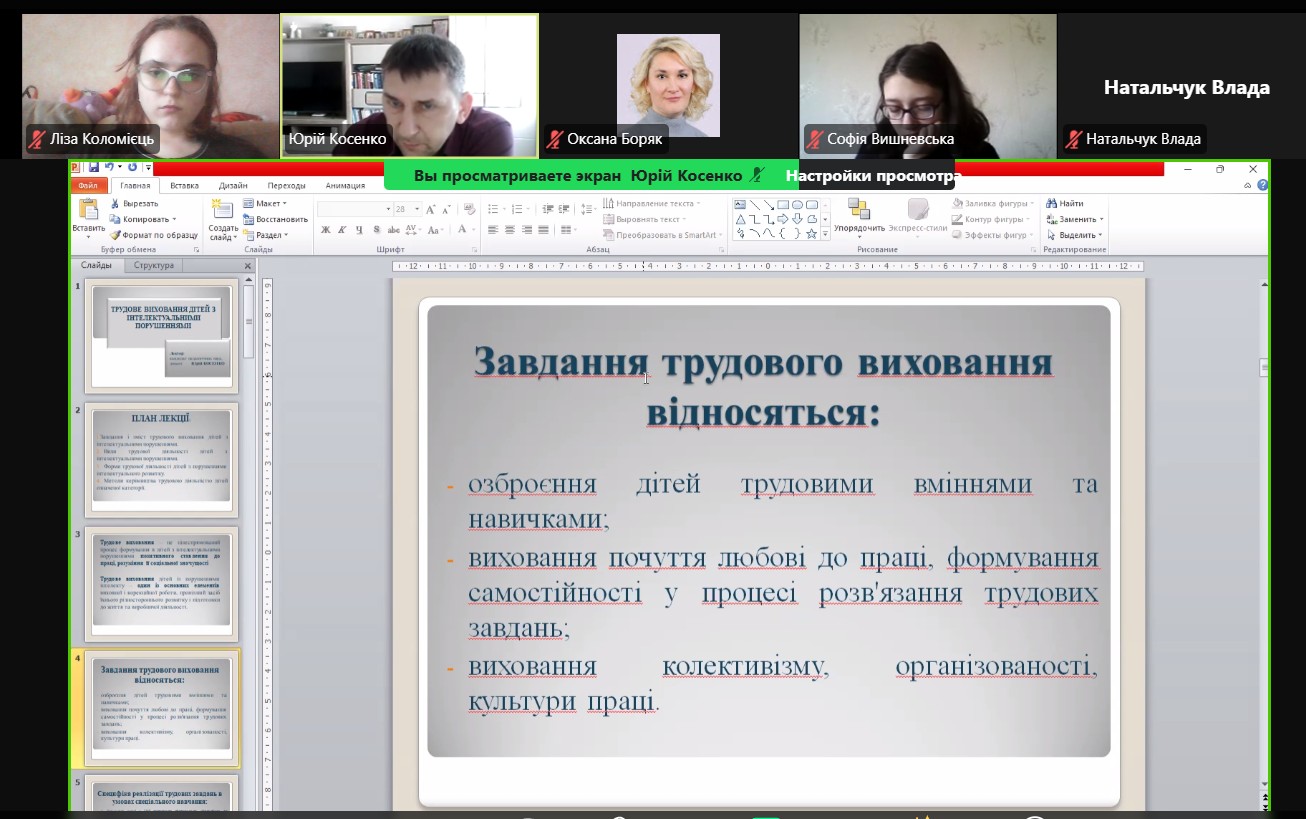Open the font size dropdown showing 28
The width and height of the screenshot is (1306, 819).
pos(416,209)
